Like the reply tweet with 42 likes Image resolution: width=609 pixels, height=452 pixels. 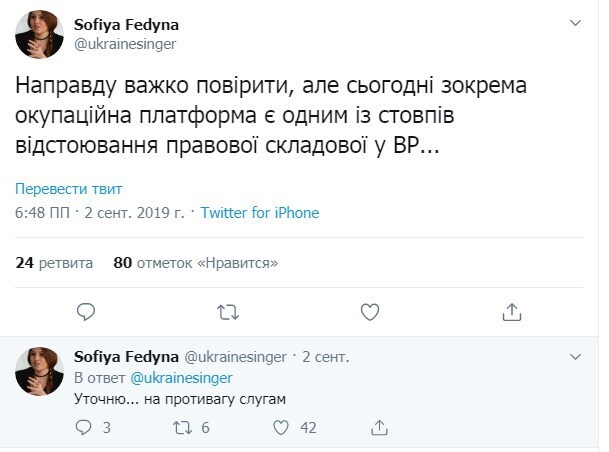[279, 427]
